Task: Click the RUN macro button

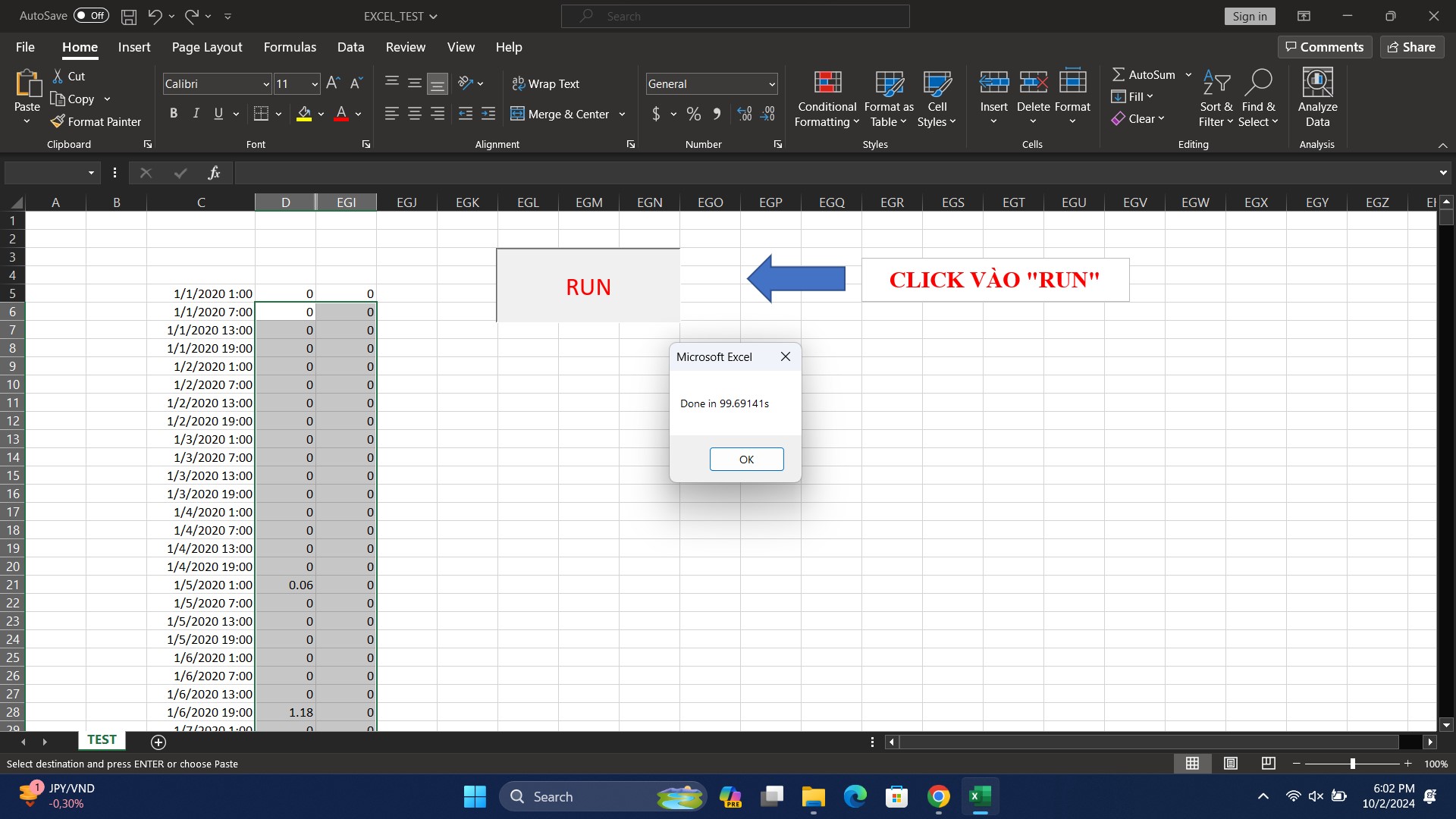Action: click(588, 286)
